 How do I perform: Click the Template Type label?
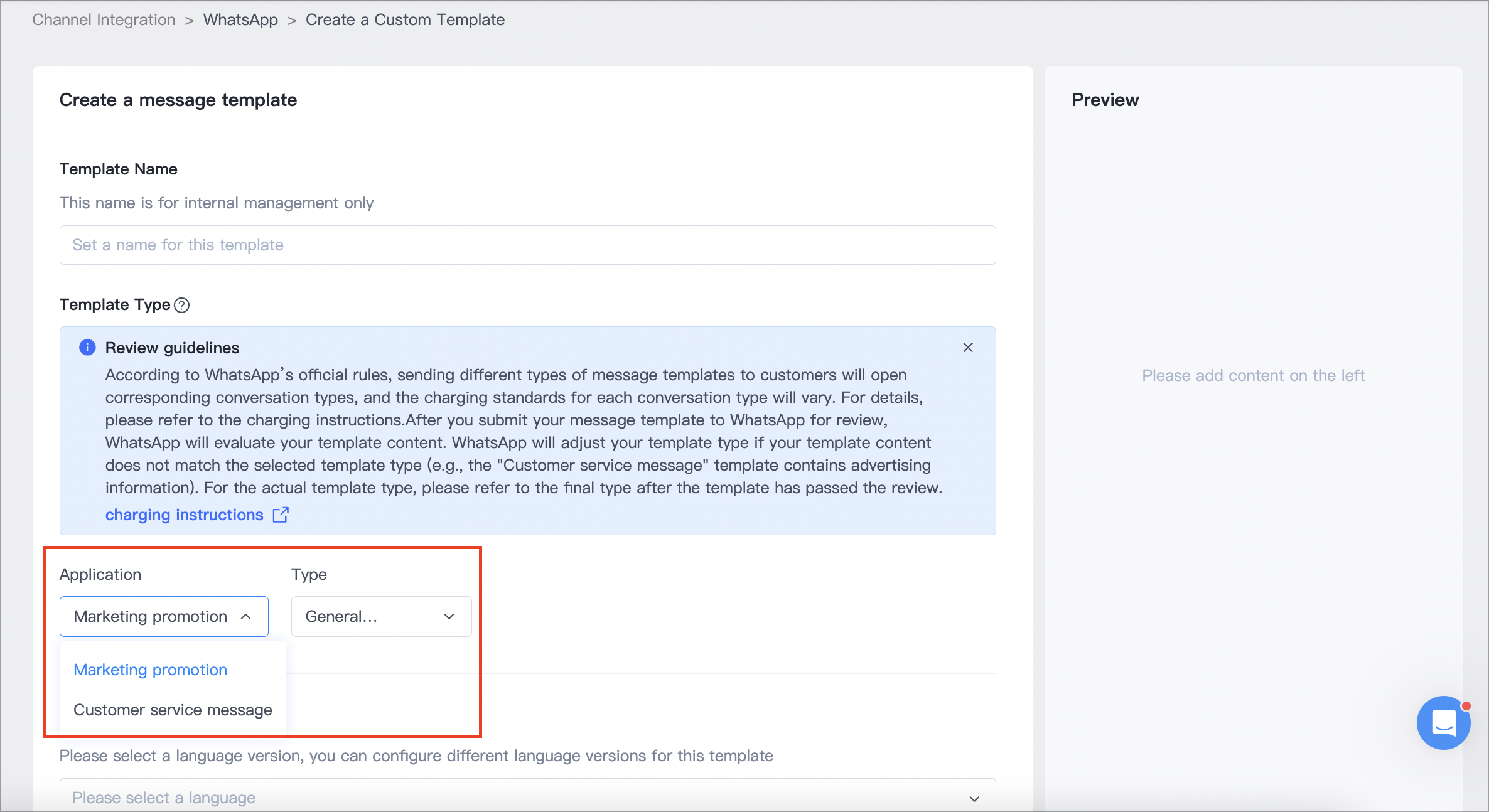pyautogui.click(x=115, y=304)
